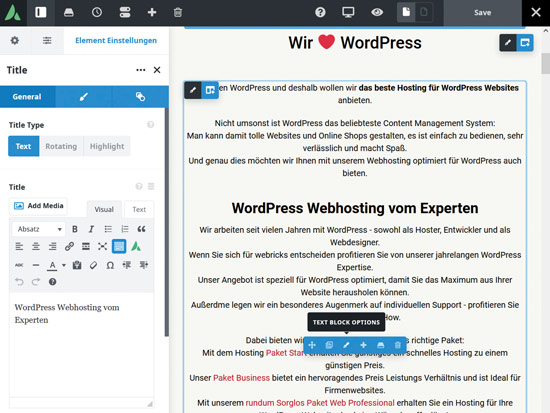Click the Title field help icon
This screenshot has height=413, width=550.
click(x=139, y=186)
